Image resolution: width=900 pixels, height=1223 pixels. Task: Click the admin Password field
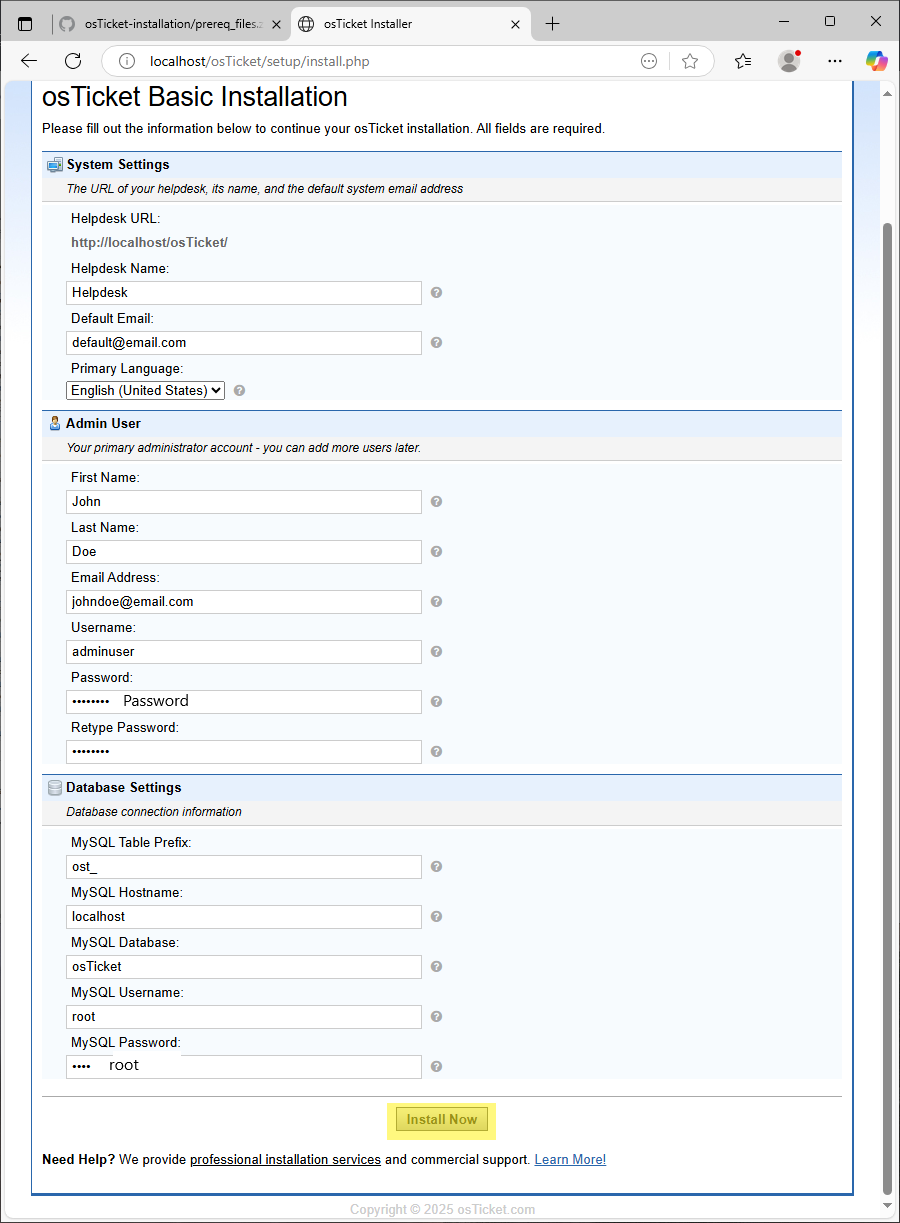pos(244,702)
